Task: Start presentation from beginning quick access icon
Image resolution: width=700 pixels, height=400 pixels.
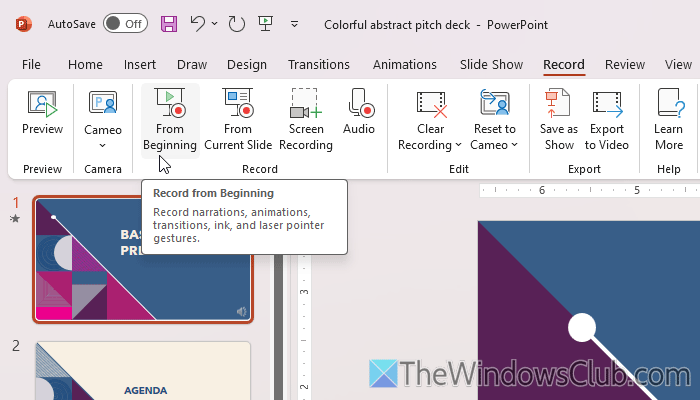Action: [266, 23]
